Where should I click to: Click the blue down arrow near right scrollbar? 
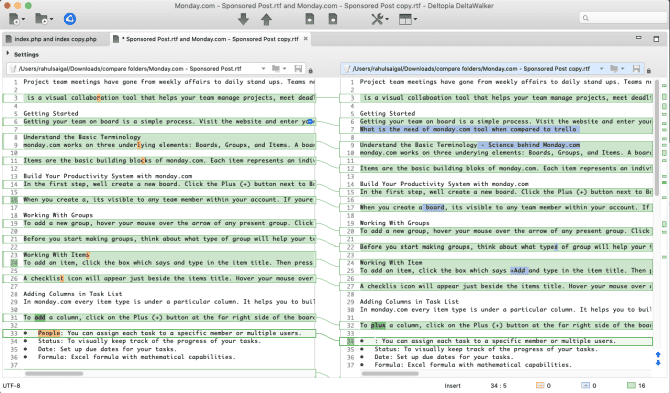tap(658, 363)
